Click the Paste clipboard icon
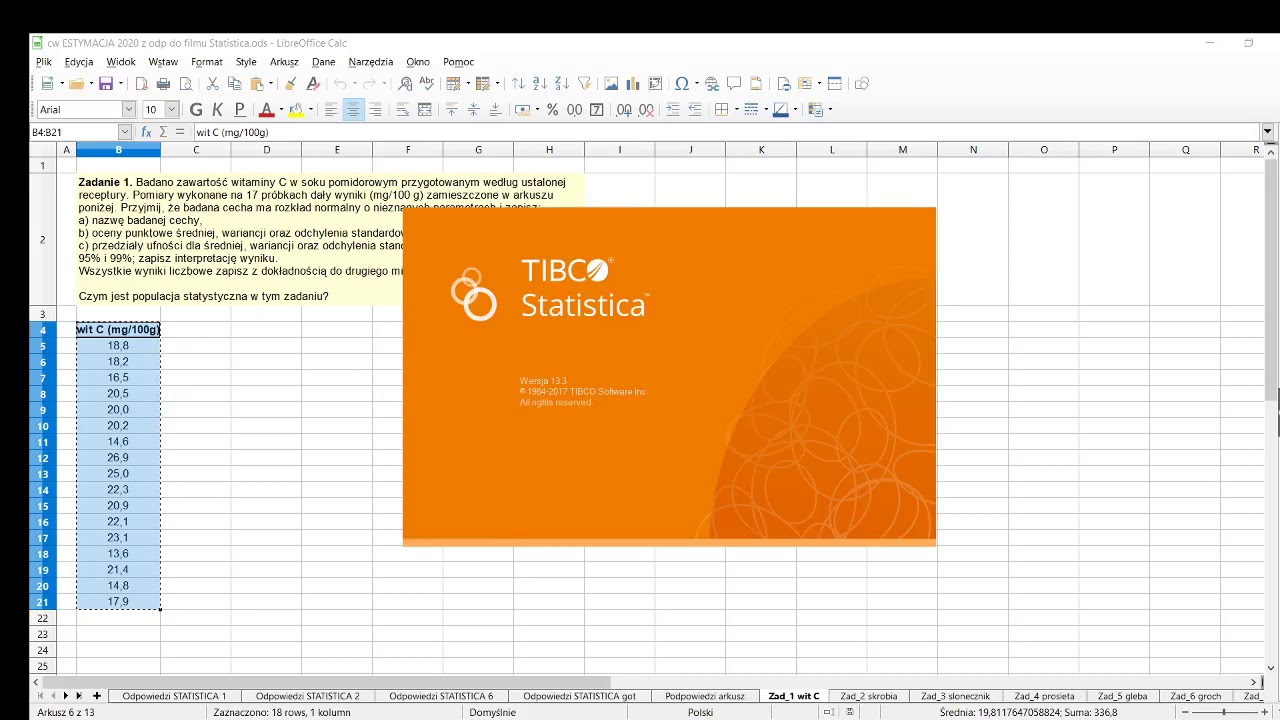The image size is (1280, 720). pos(257,84)
